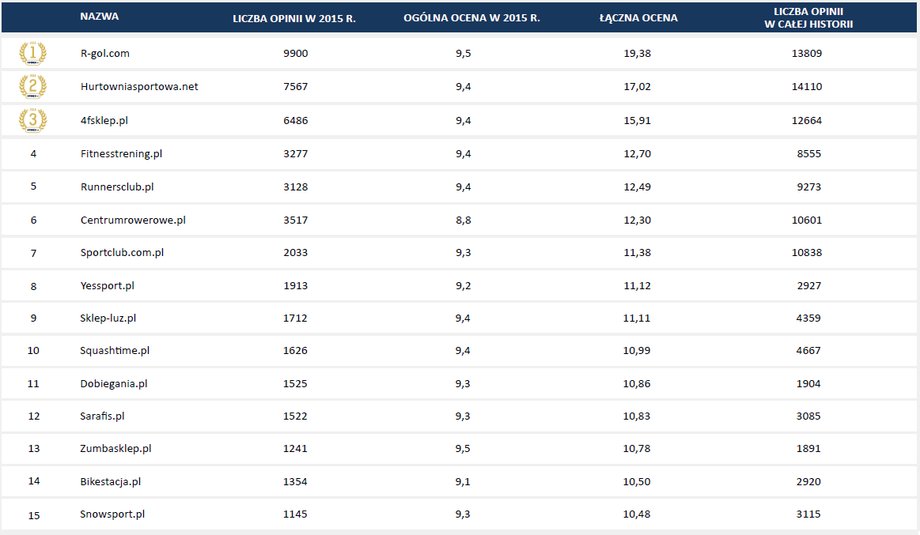920x535 pixels.
Task: Click the LICZBA OPINII W CAŁEJ HISTORII header
Action: point(809,18)
